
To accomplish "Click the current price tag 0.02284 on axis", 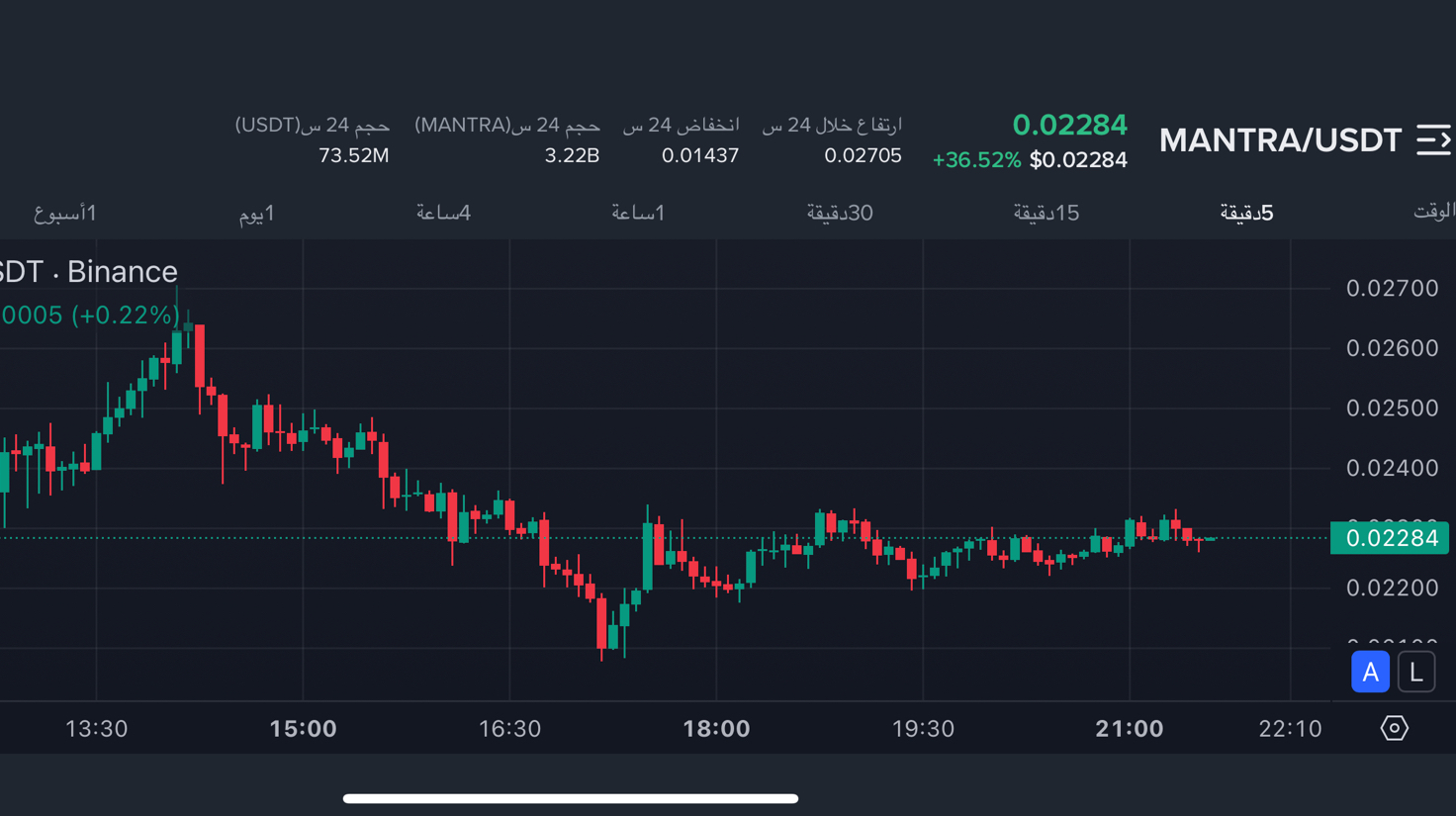I will pyautogui.click(x=1390, y=538).
